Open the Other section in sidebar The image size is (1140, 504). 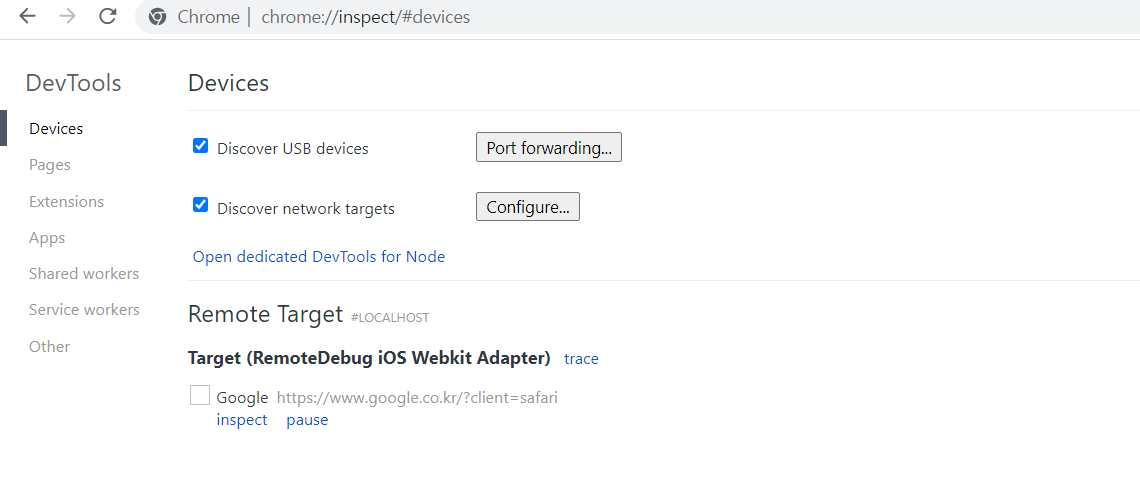coord(49,346)
